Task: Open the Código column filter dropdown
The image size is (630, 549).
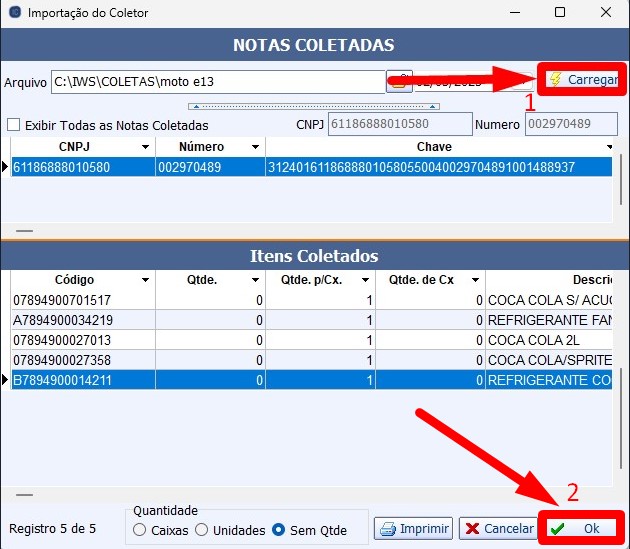Action: click(145, 280)
